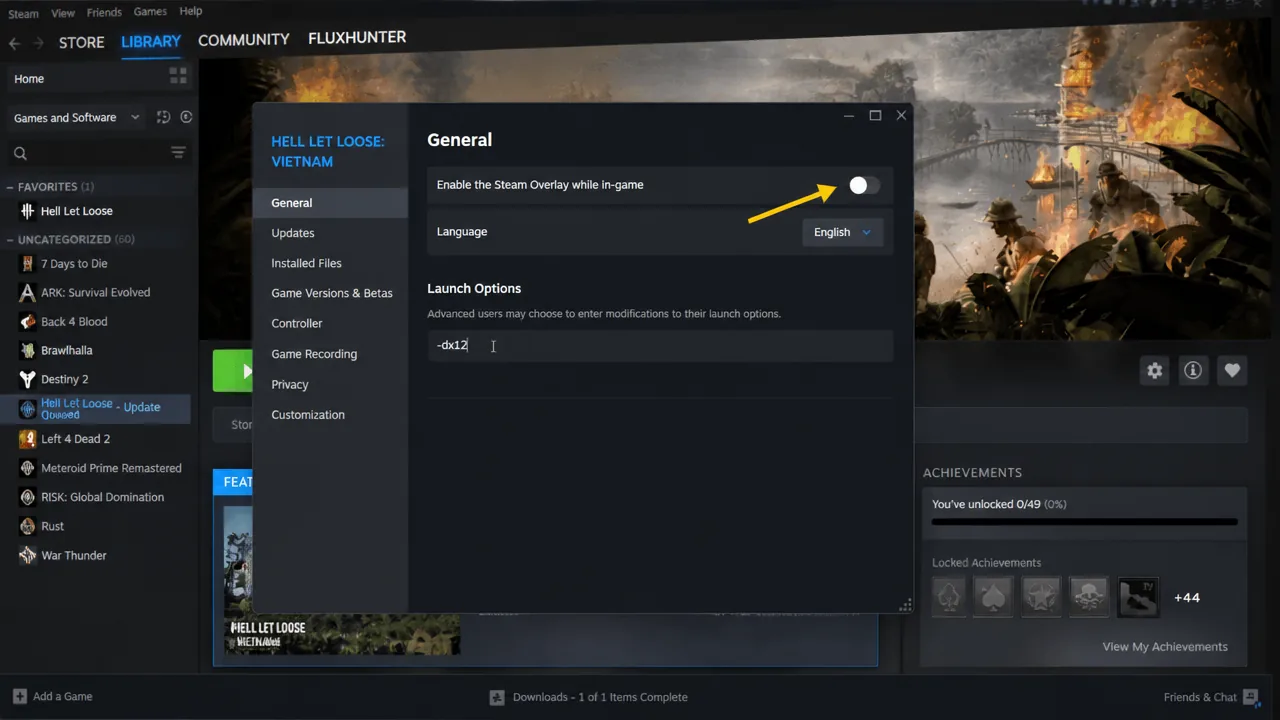Click the skull locked achievement icon
This screenshot has width=1280, height=720.
pos(1089,597)
